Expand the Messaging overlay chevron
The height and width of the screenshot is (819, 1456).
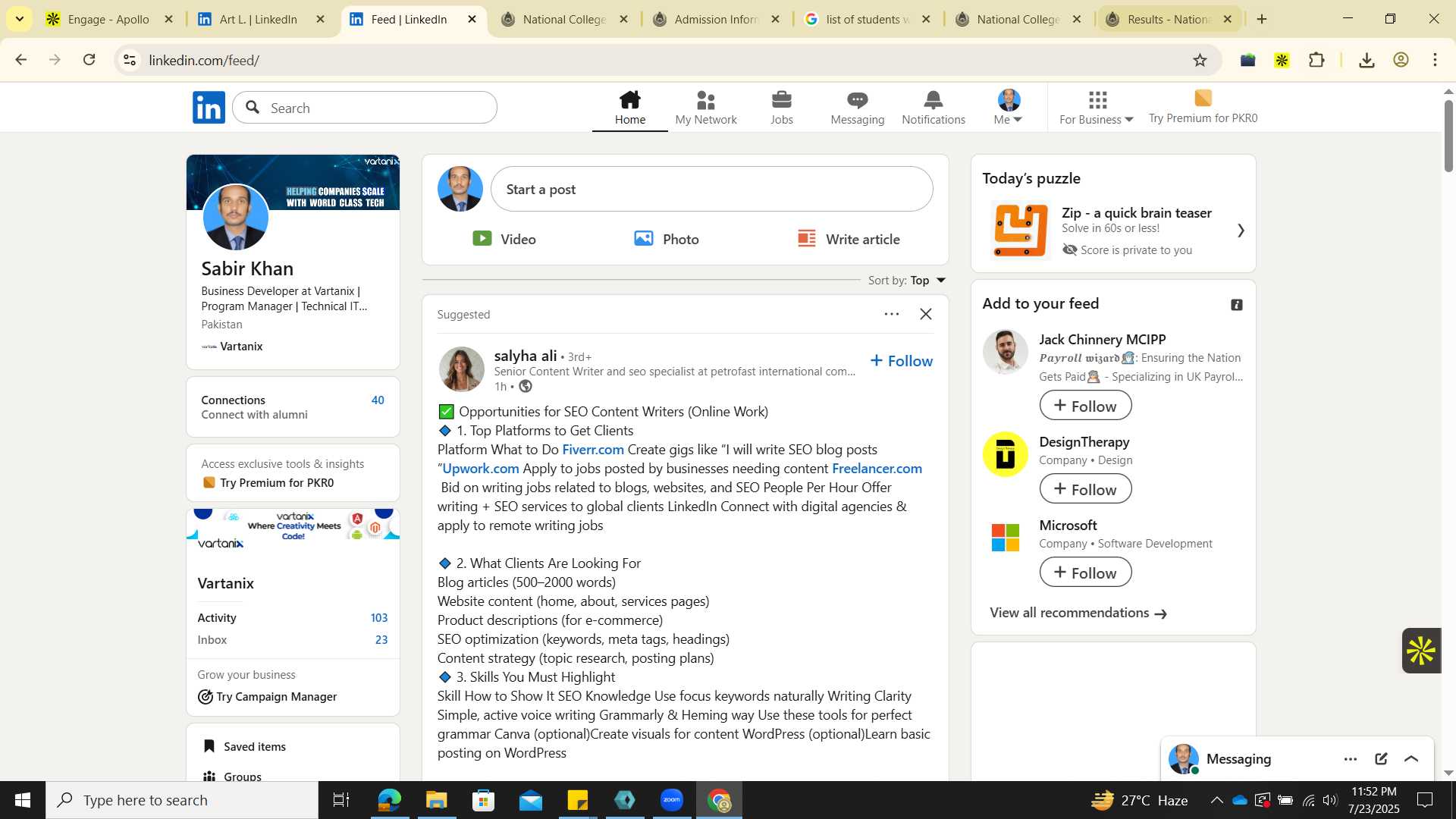pos(1411,759)
